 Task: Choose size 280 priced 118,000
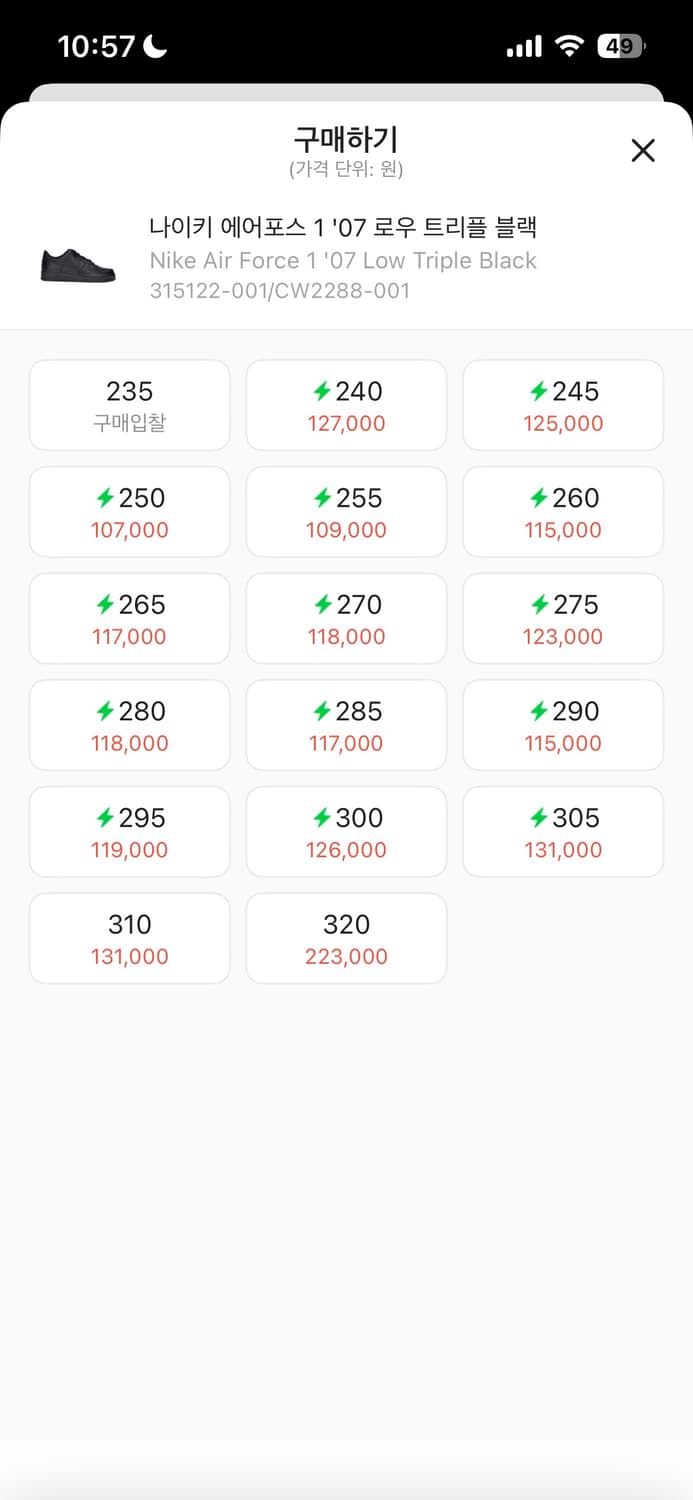pyautogui.click(x=130, y=725)
